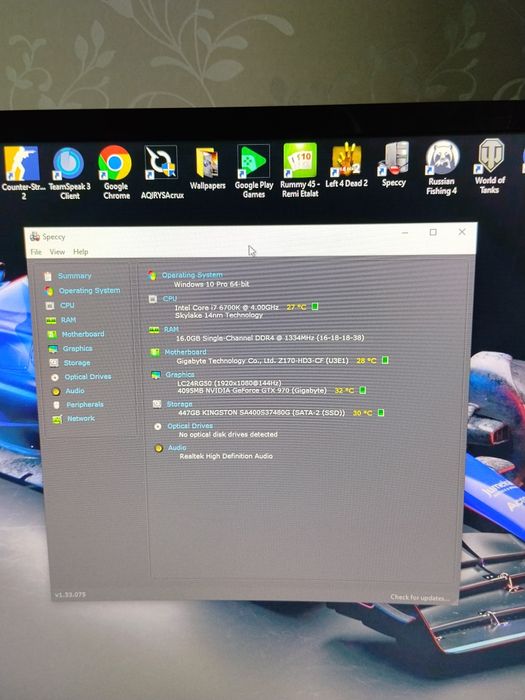Open the Help menu in Speccy

[80, 252]
